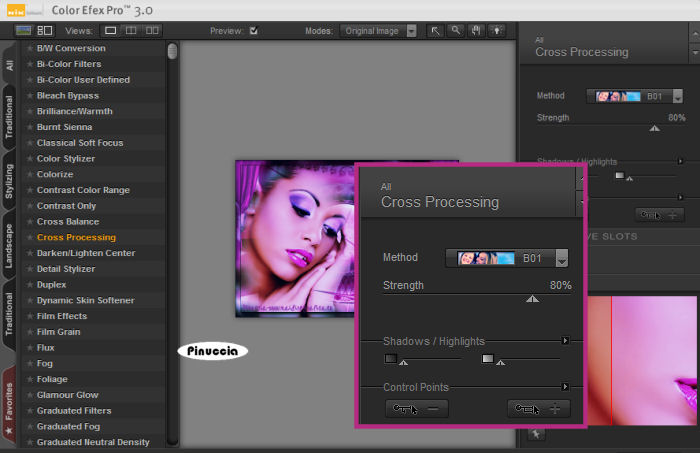Open the Method B01 dropdown in right sidebar

635,96
